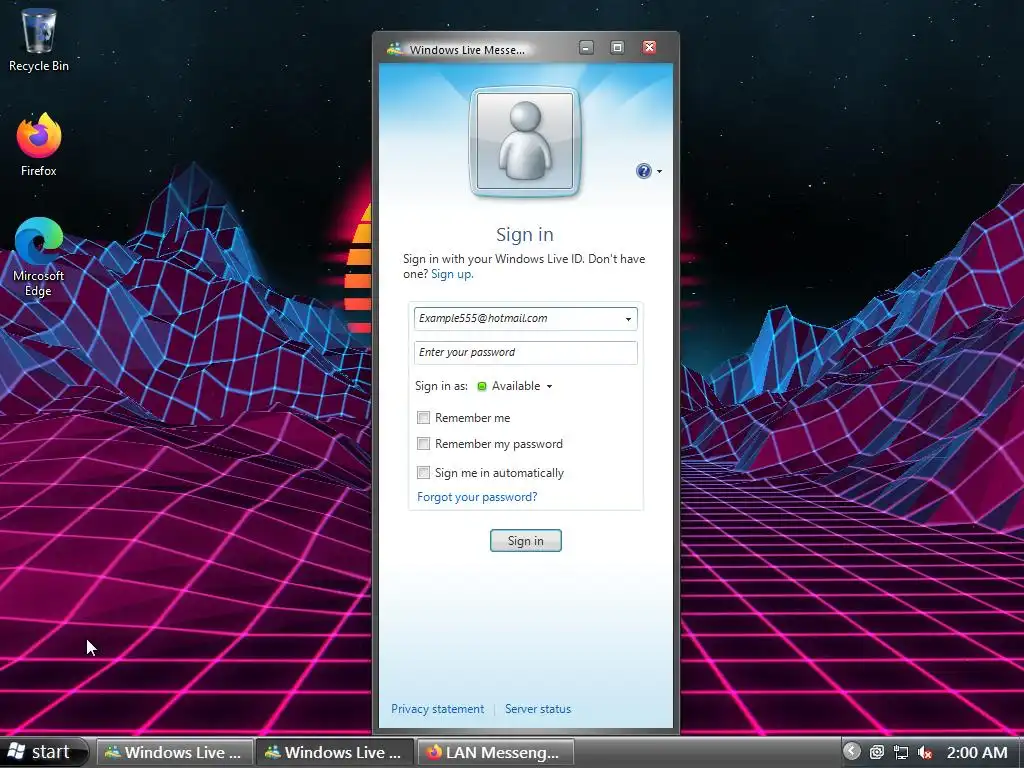Click the Enter your password field
Viewport: 1024px width, 768px height.
(x=526, y=353)
